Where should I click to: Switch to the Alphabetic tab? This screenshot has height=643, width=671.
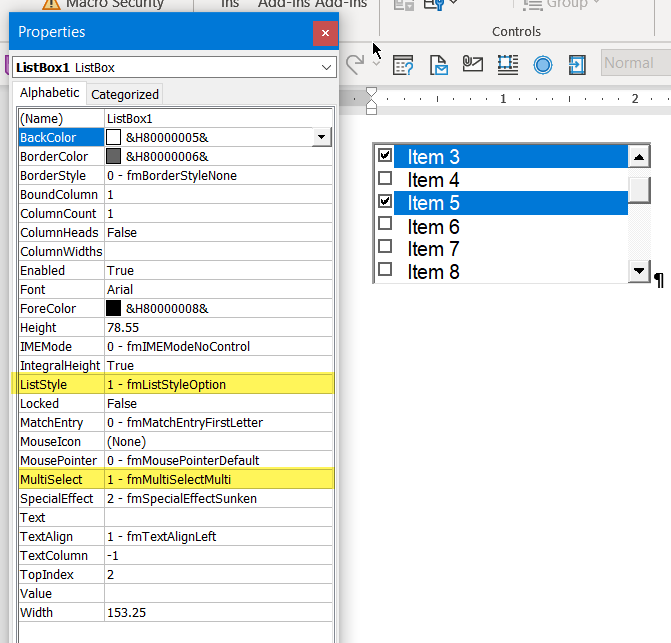click(50, 93)
